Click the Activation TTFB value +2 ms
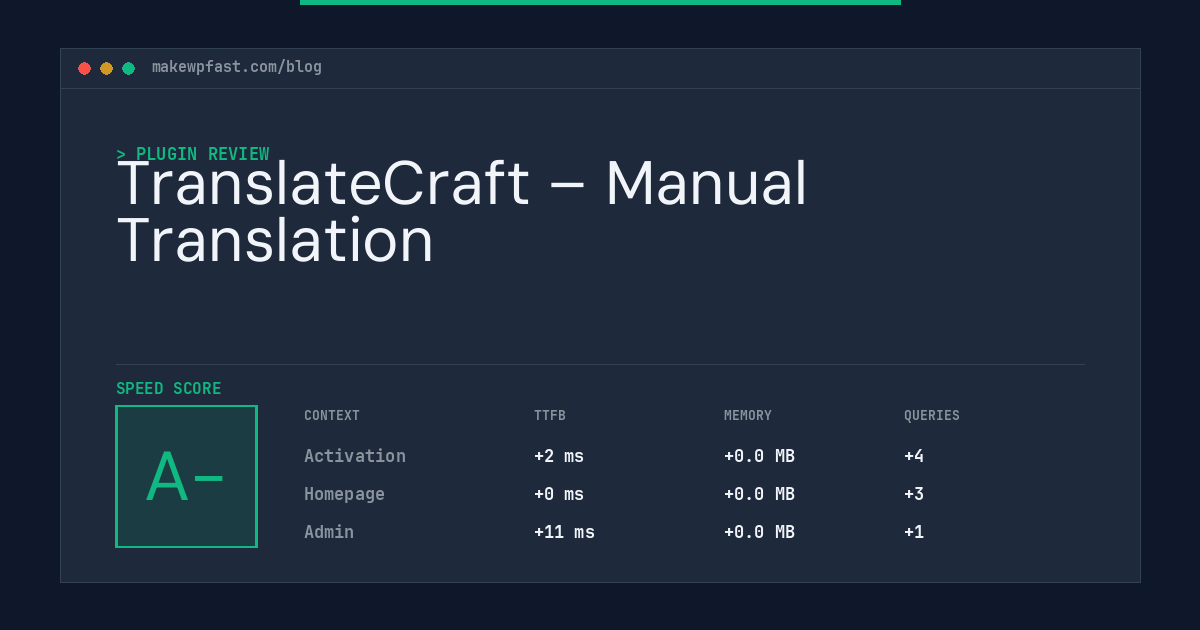The image size is (1200, 630). [559, 456]
